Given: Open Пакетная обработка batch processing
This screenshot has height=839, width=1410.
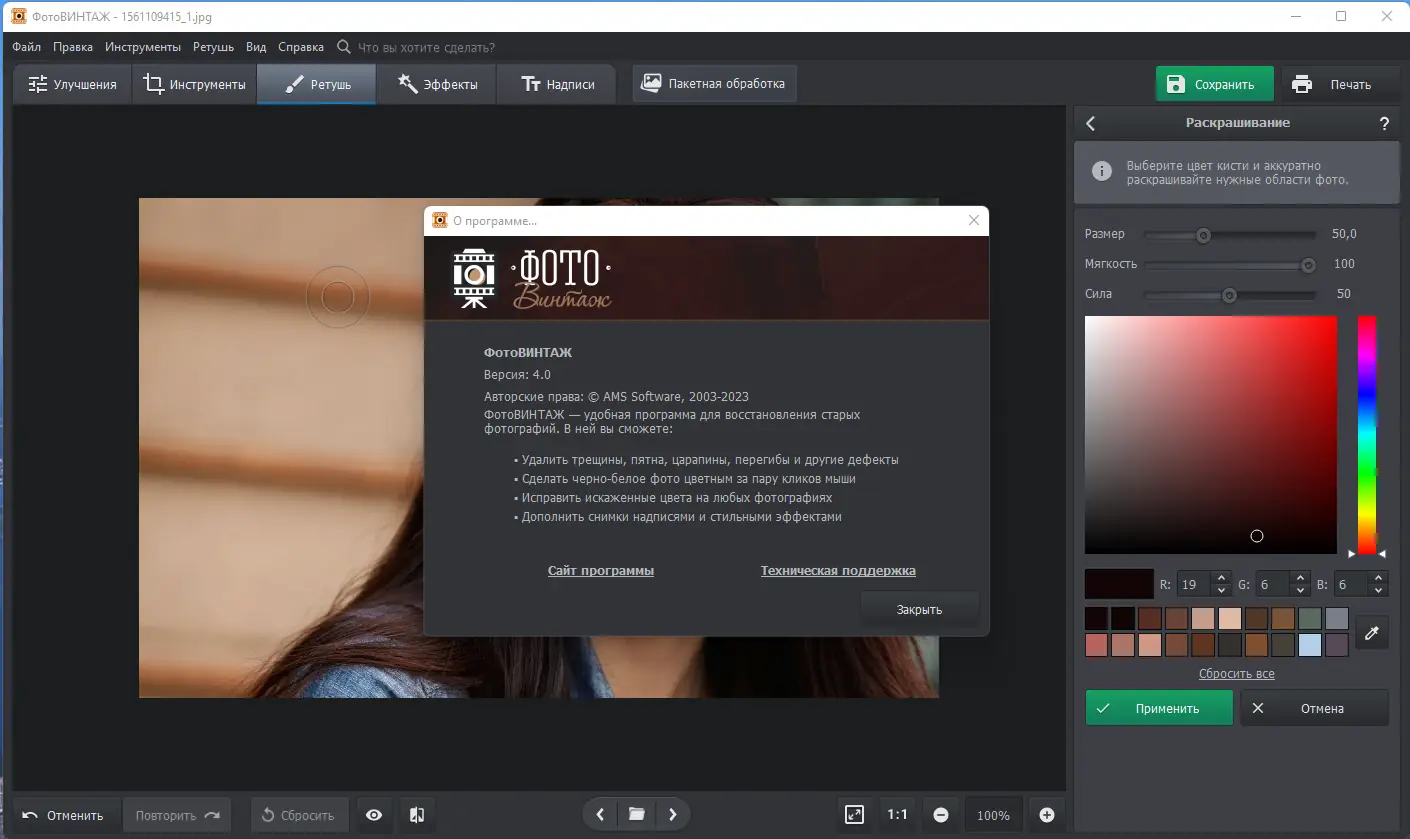Looking at the screenshot, I should click(714, 83).
